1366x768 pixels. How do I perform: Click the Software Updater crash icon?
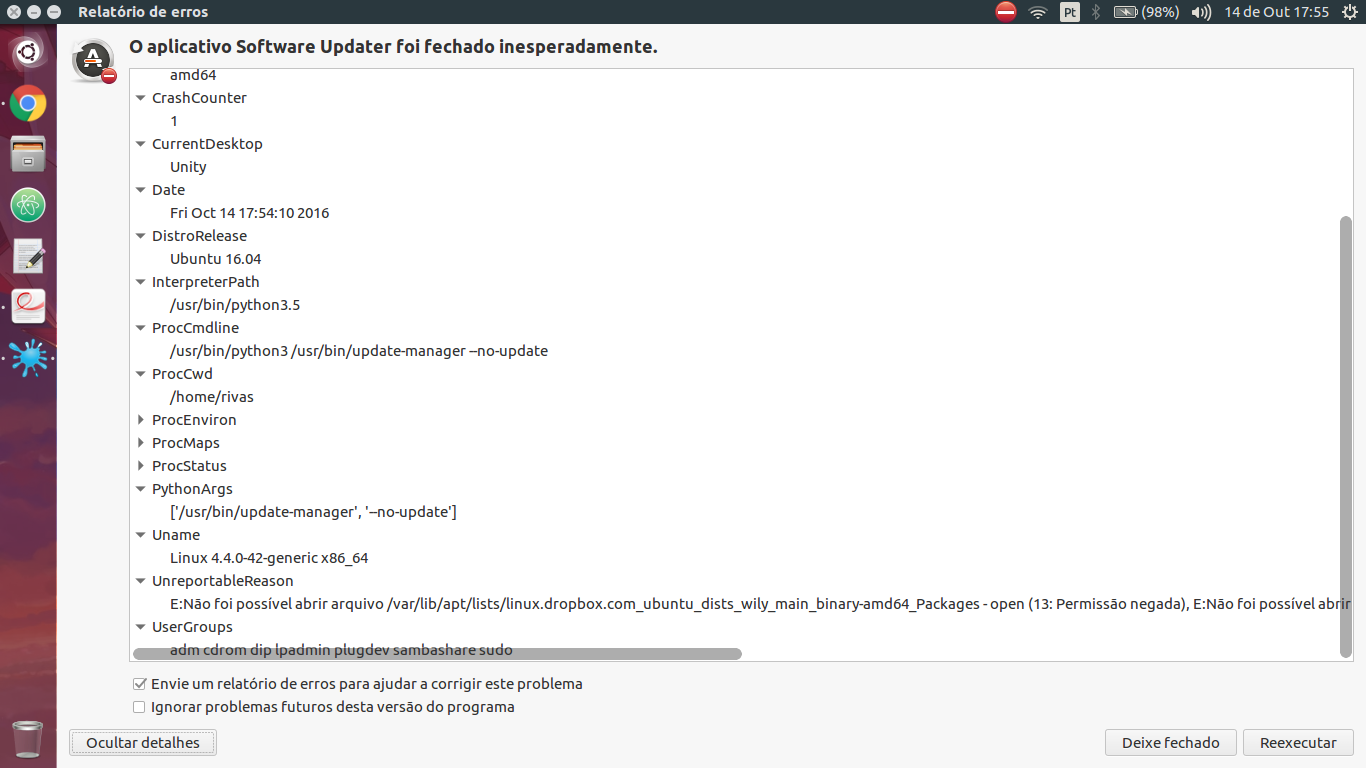click(94, 61)
